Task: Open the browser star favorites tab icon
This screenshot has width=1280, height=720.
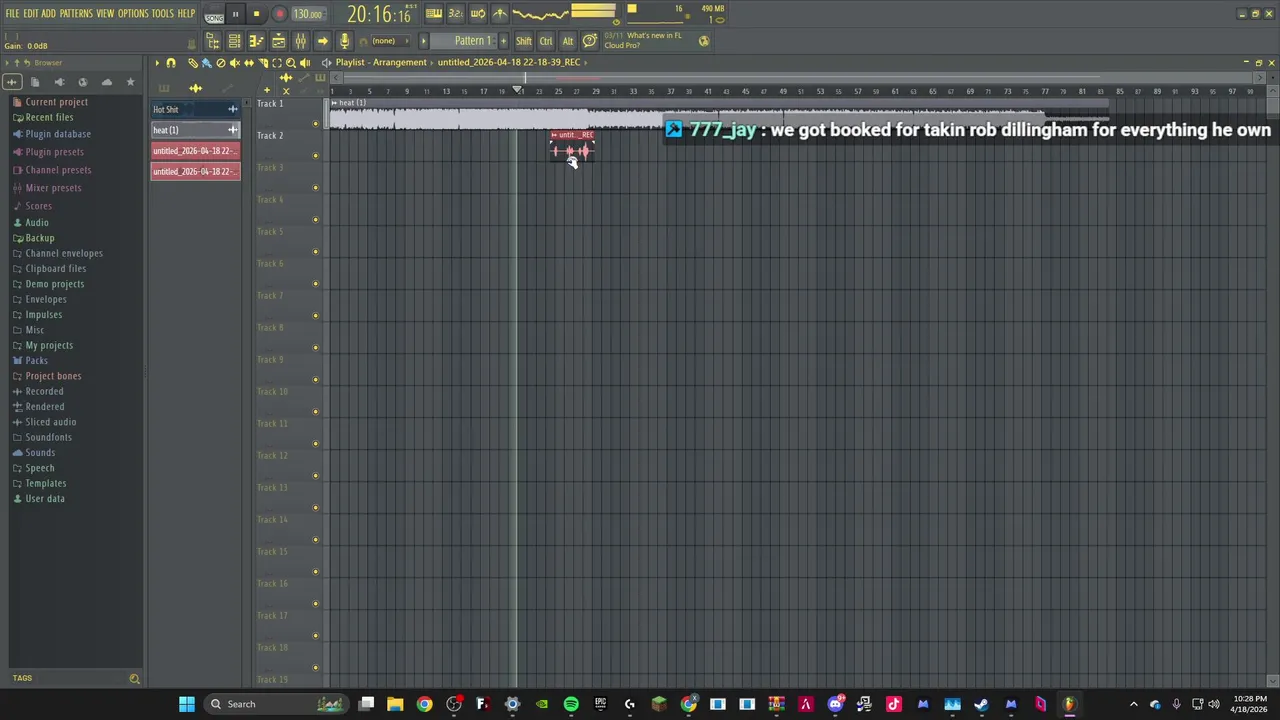Action: click(130, 82)
